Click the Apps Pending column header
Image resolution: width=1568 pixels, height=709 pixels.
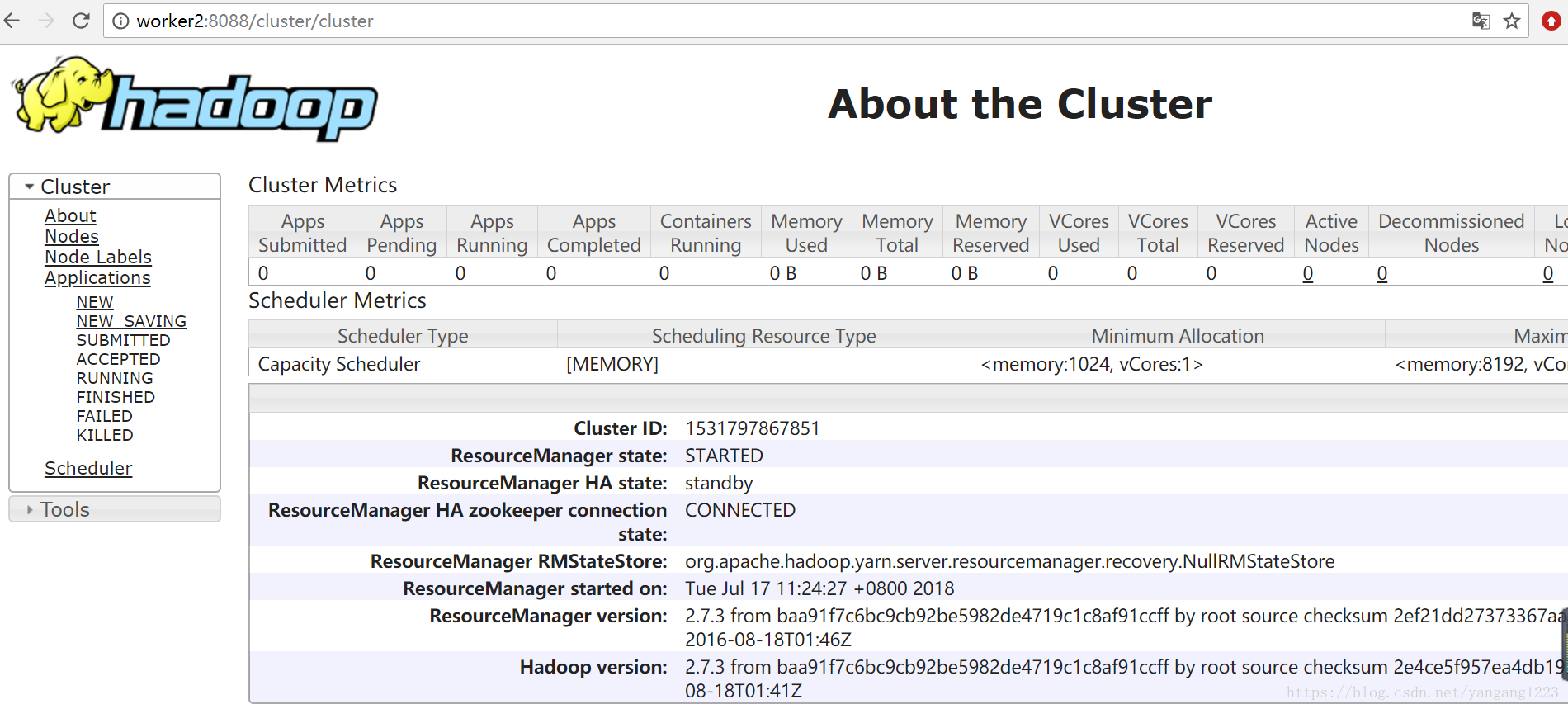(402, 233)
